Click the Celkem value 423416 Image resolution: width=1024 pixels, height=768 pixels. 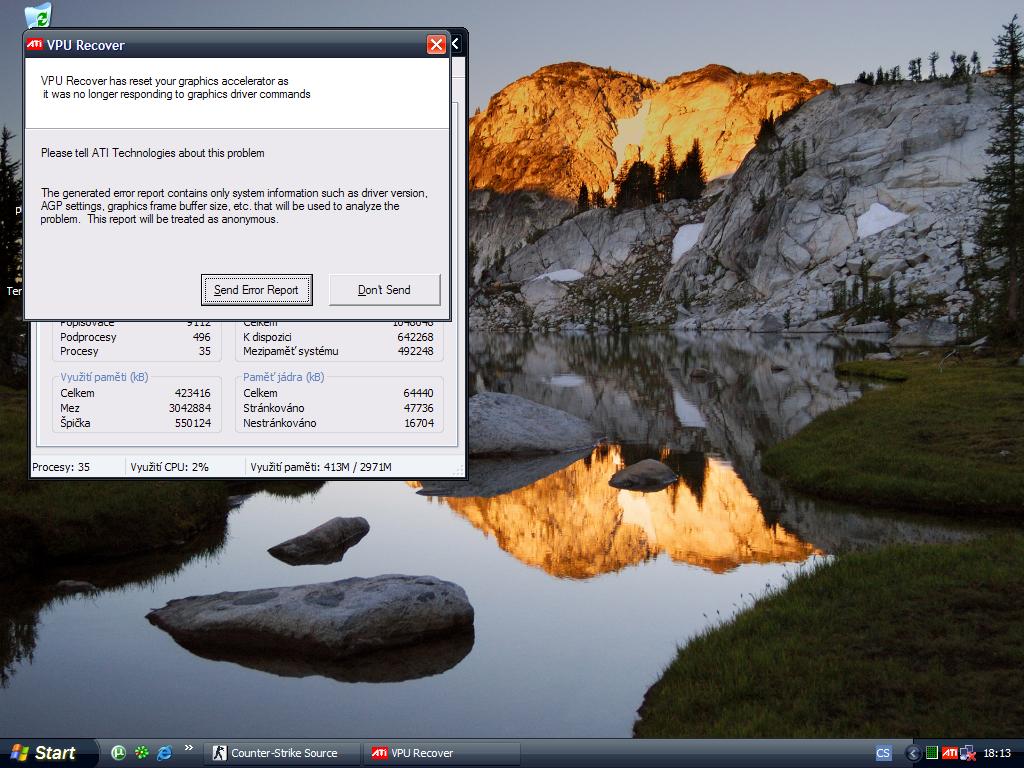[193, 393]
